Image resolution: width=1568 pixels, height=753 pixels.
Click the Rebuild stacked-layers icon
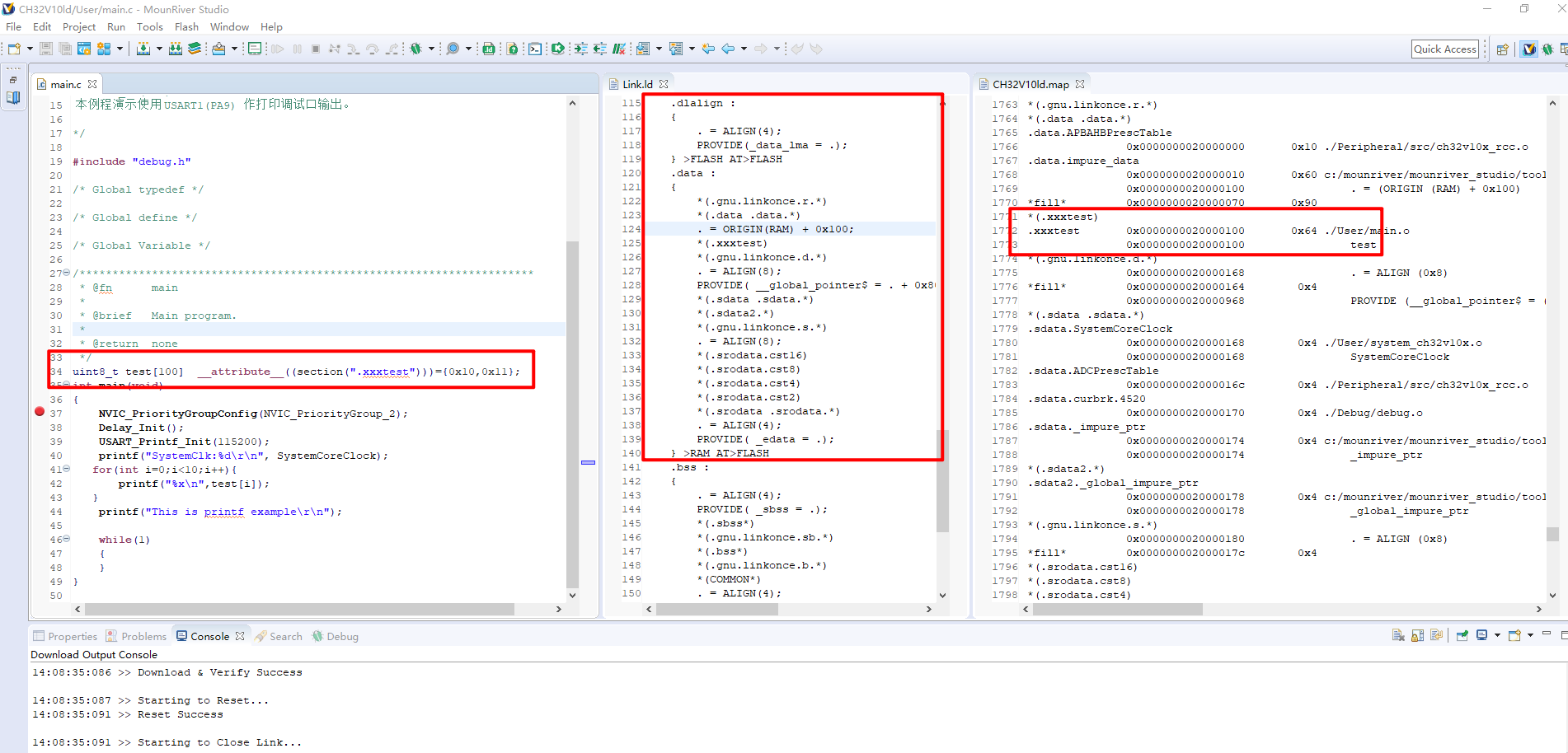(x=195, y=49)
